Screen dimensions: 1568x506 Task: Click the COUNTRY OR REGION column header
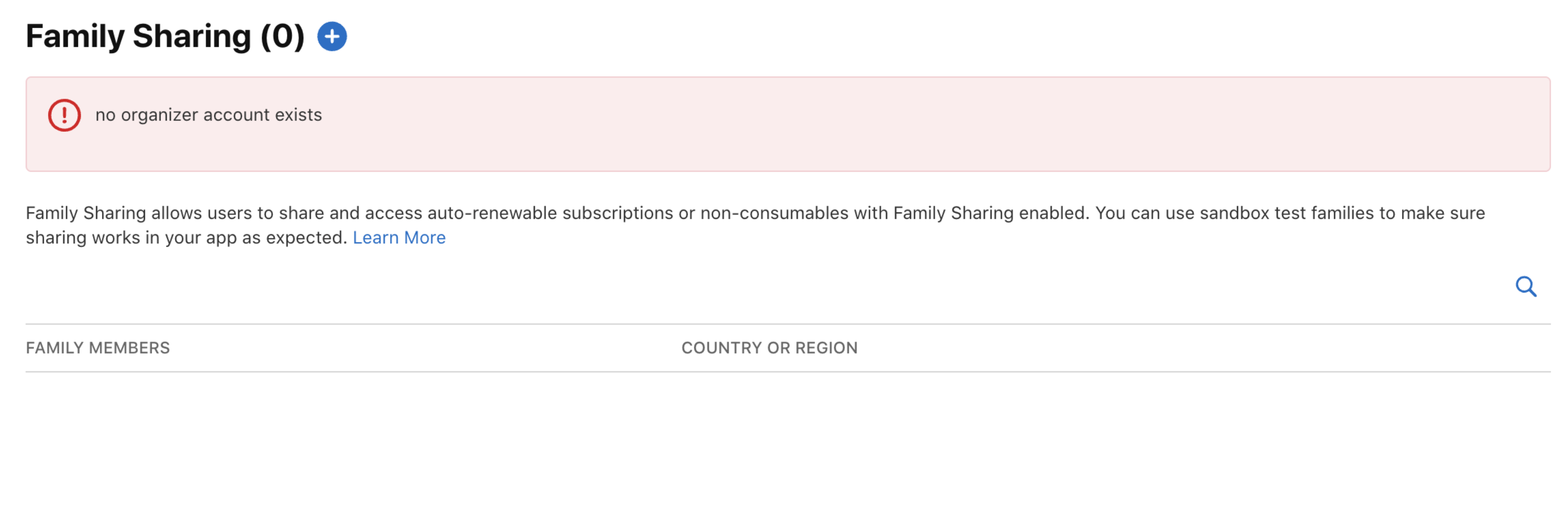click(x=769, y=348)
